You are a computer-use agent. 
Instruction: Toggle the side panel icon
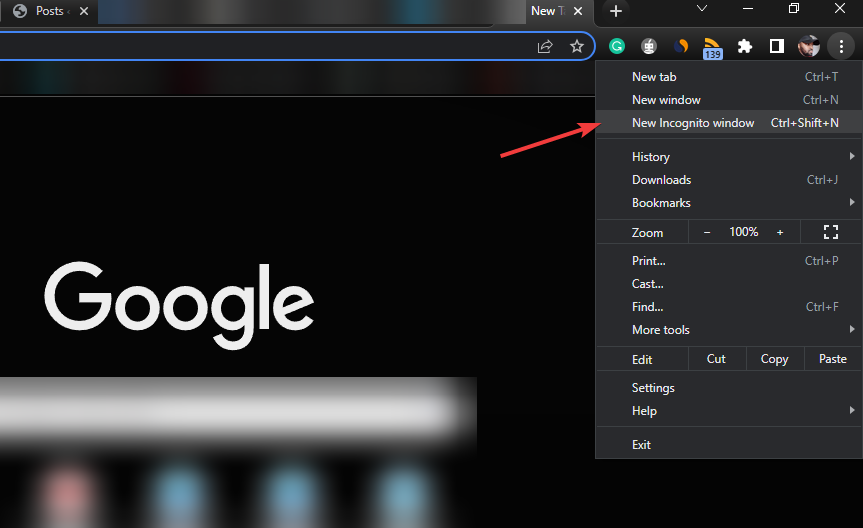pos(777,46)
